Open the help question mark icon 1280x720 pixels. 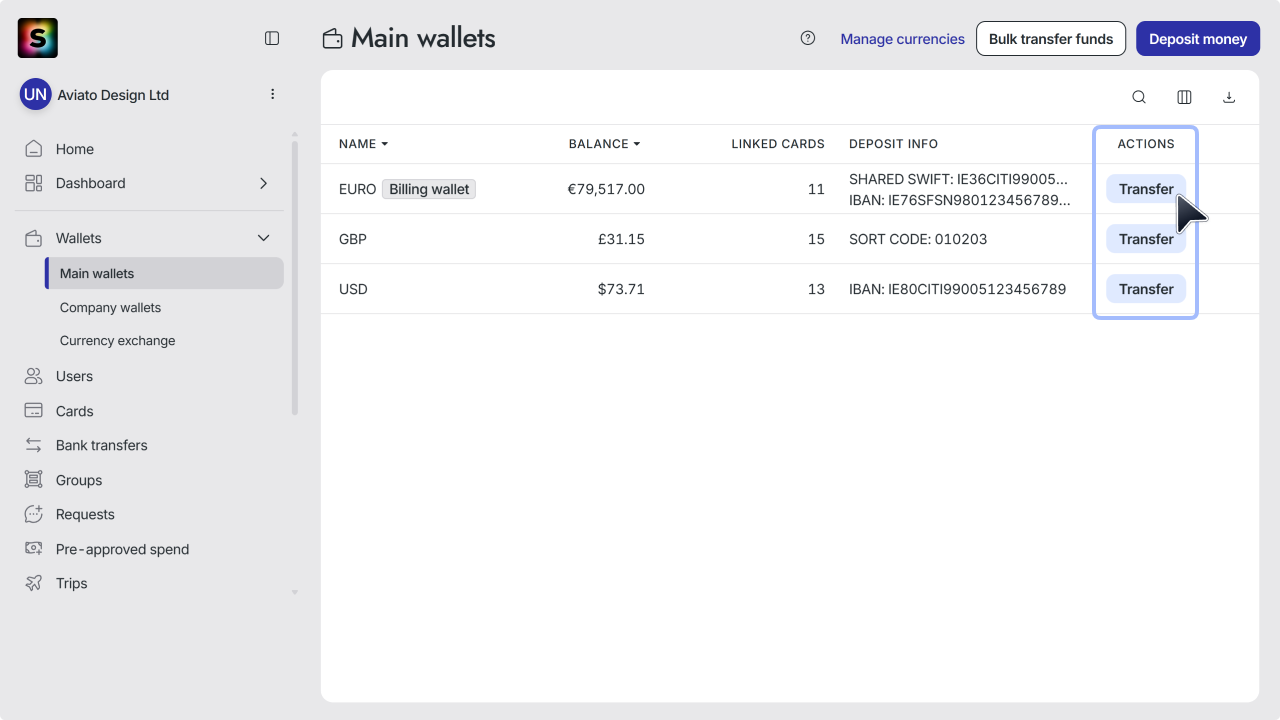pos(808,38)
